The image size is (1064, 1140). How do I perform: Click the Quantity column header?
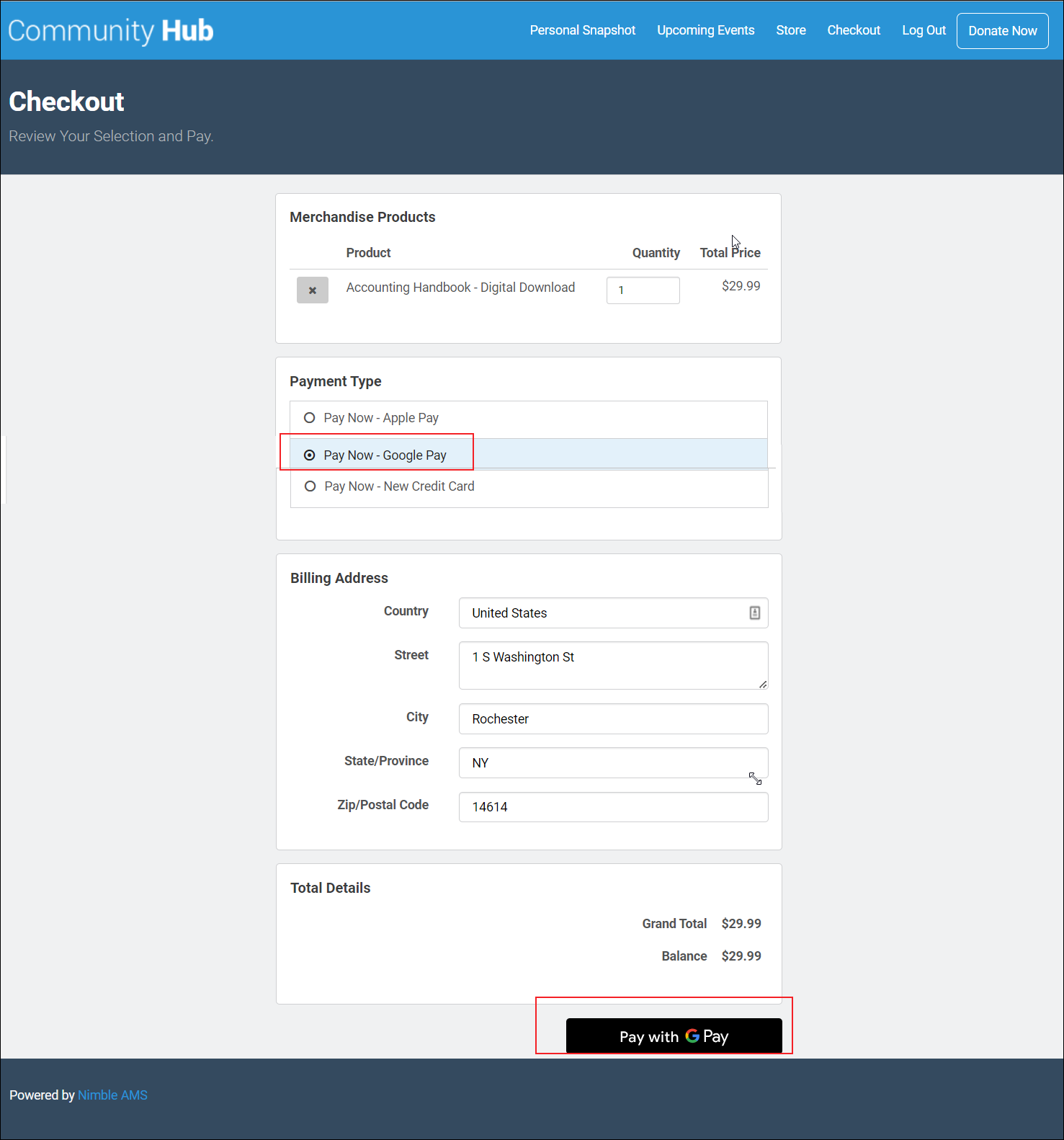(x=656, y=253)
